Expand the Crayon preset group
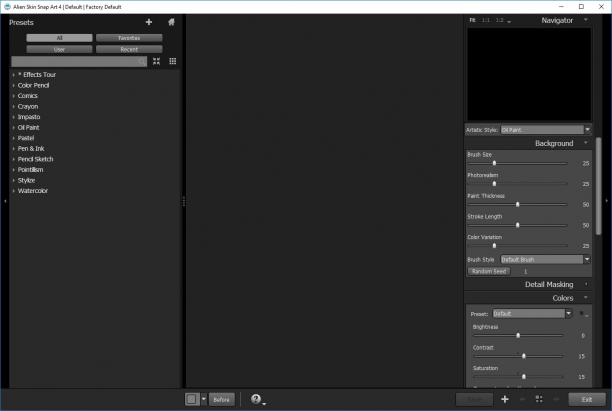The width and height of the screenshot is (612, 411). click(x=13, y=106)
